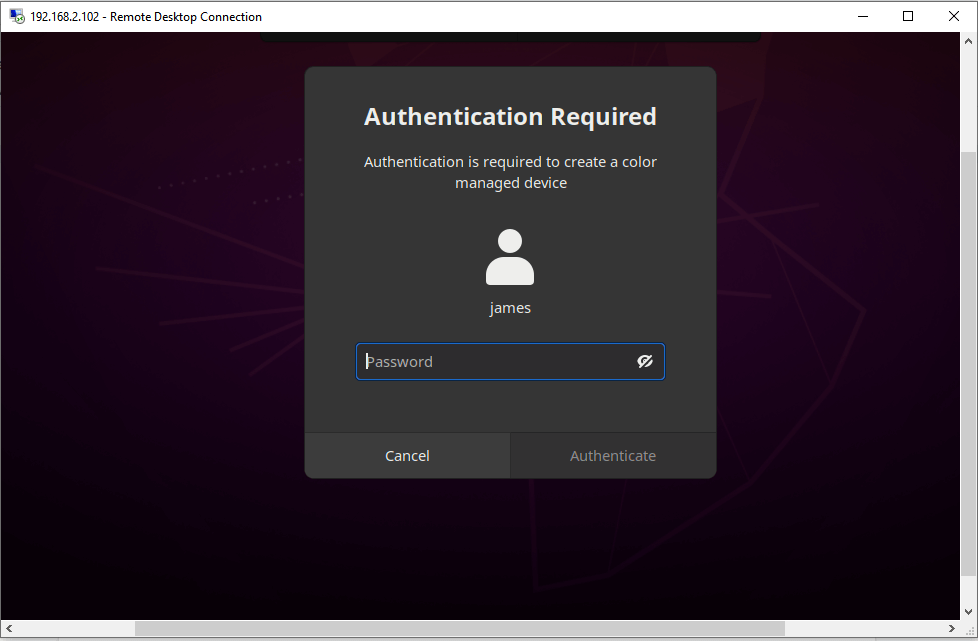Close the Remote Desktop Connection window
The height and width of the screenshot is (641, 978).
(954, 17)
